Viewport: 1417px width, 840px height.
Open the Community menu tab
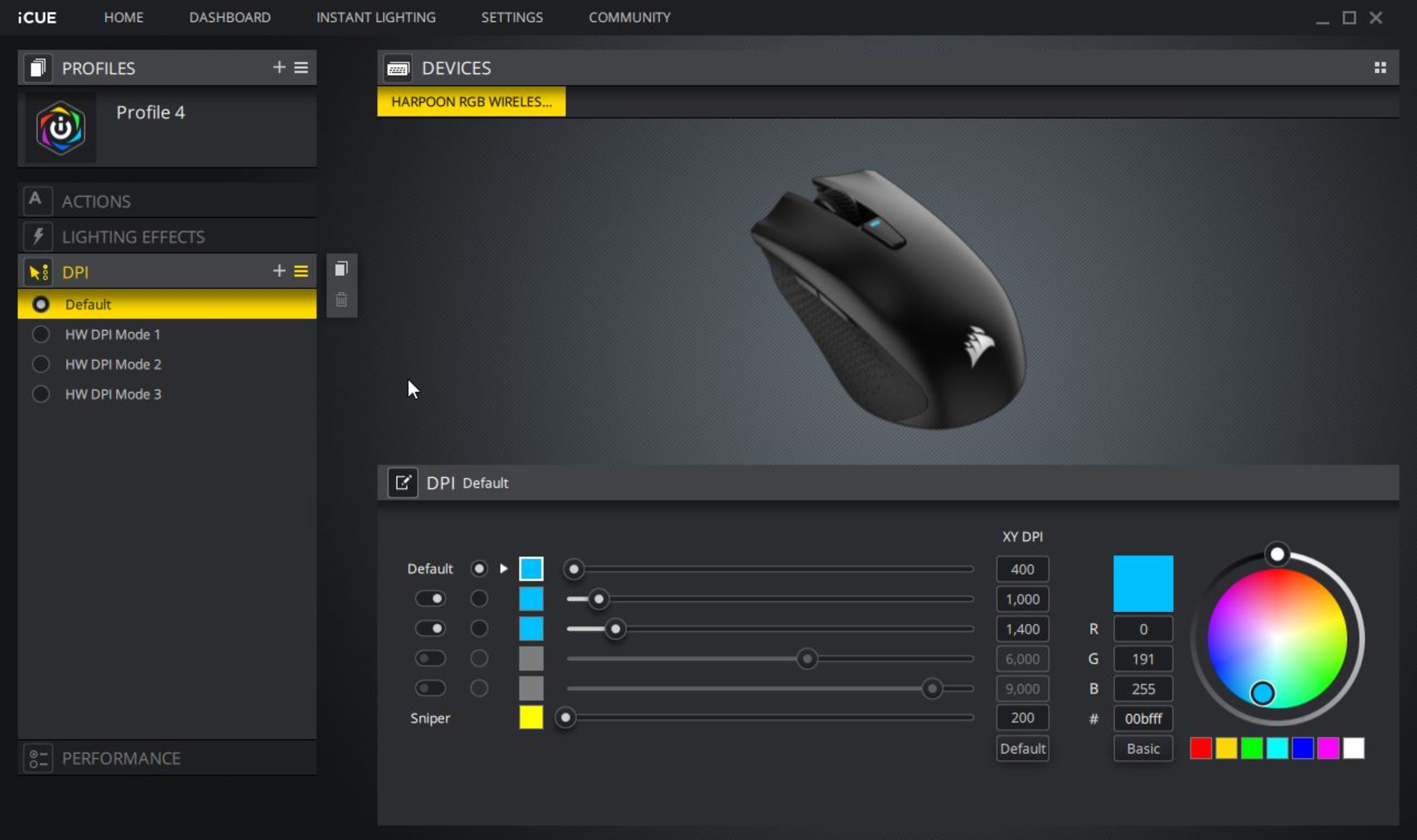tap(630, 17)
